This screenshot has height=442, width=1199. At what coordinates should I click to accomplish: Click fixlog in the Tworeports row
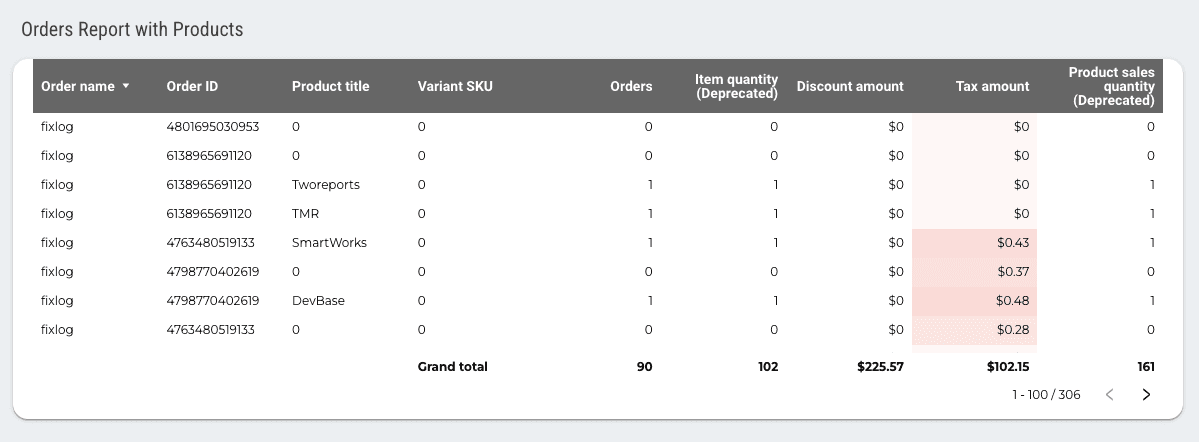coord(57,185)
